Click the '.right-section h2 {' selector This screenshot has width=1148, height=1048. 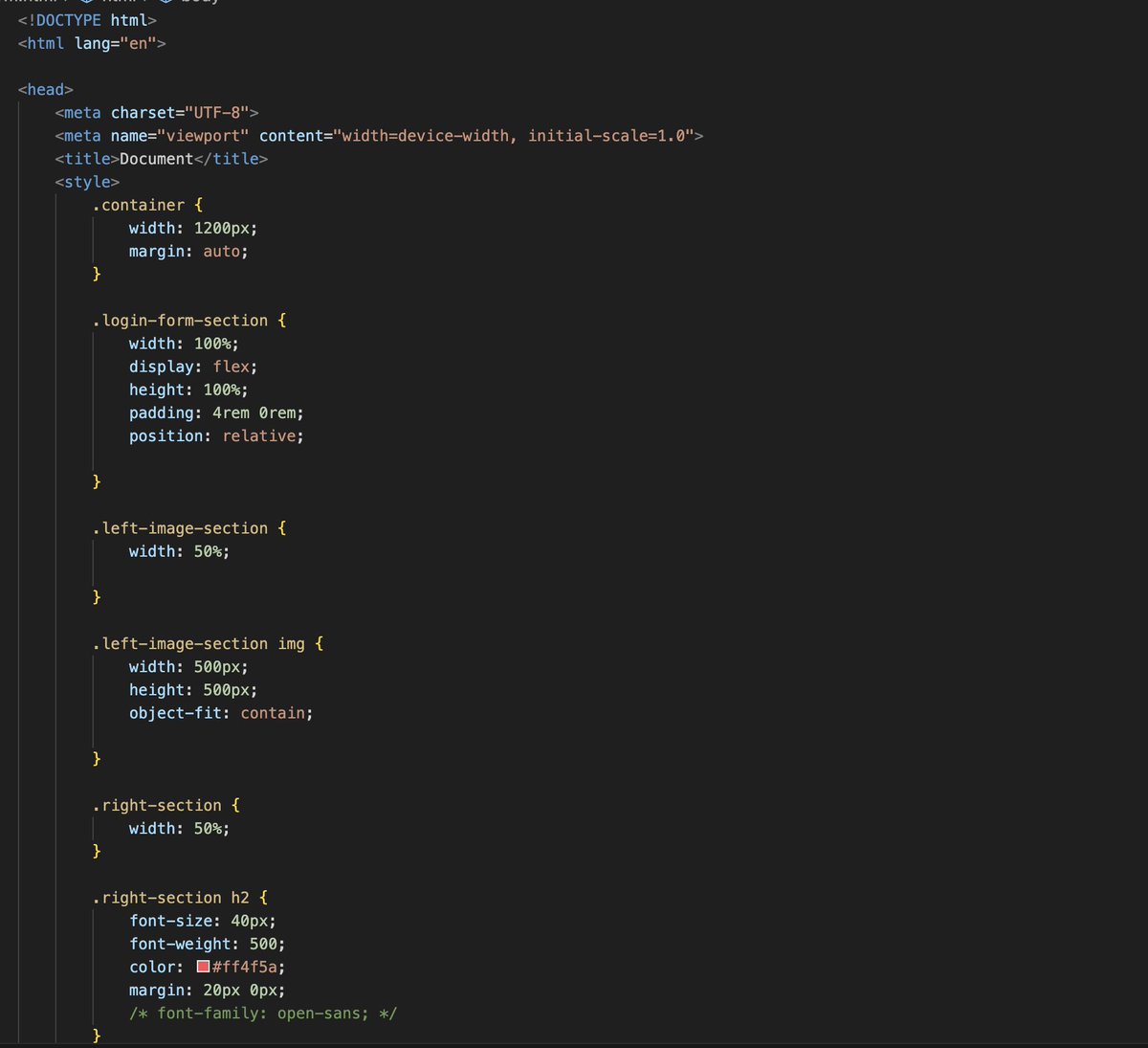point(180,898)
